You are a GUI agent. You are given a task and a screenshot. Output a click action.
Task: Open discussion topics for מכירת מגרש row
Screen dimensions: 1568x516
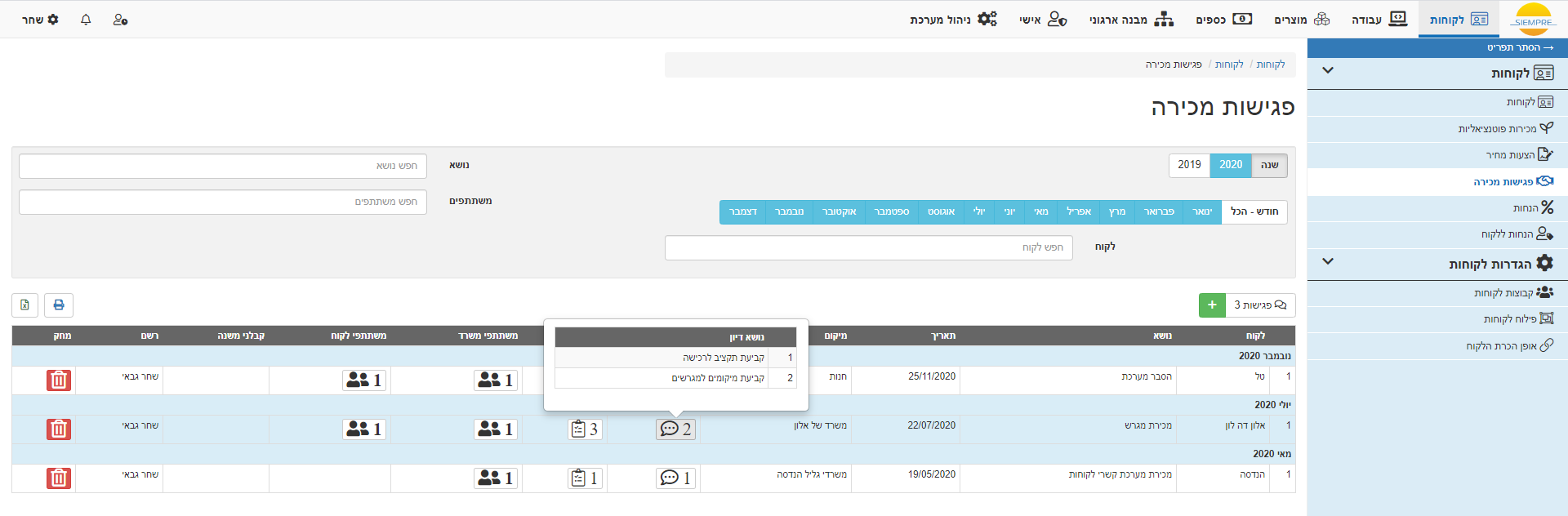675,429
